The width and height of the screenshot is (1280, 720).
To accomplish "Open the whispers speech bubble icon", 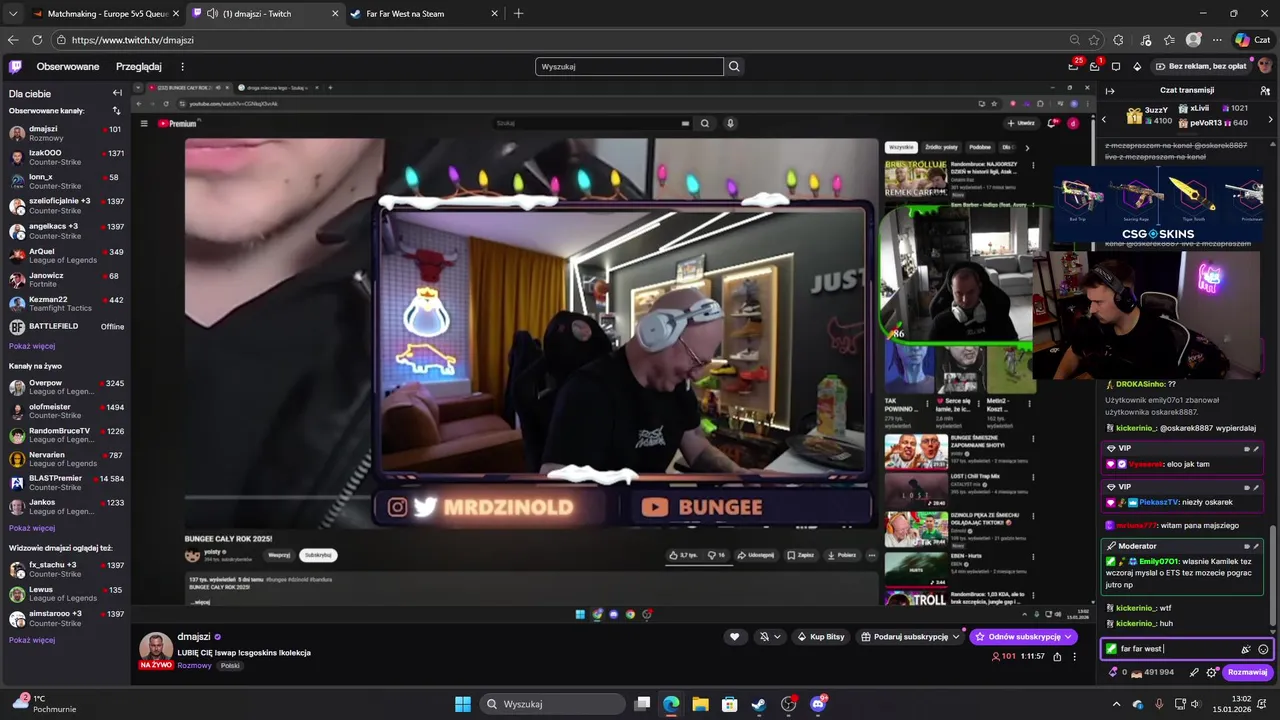I will click(1116, 67).
